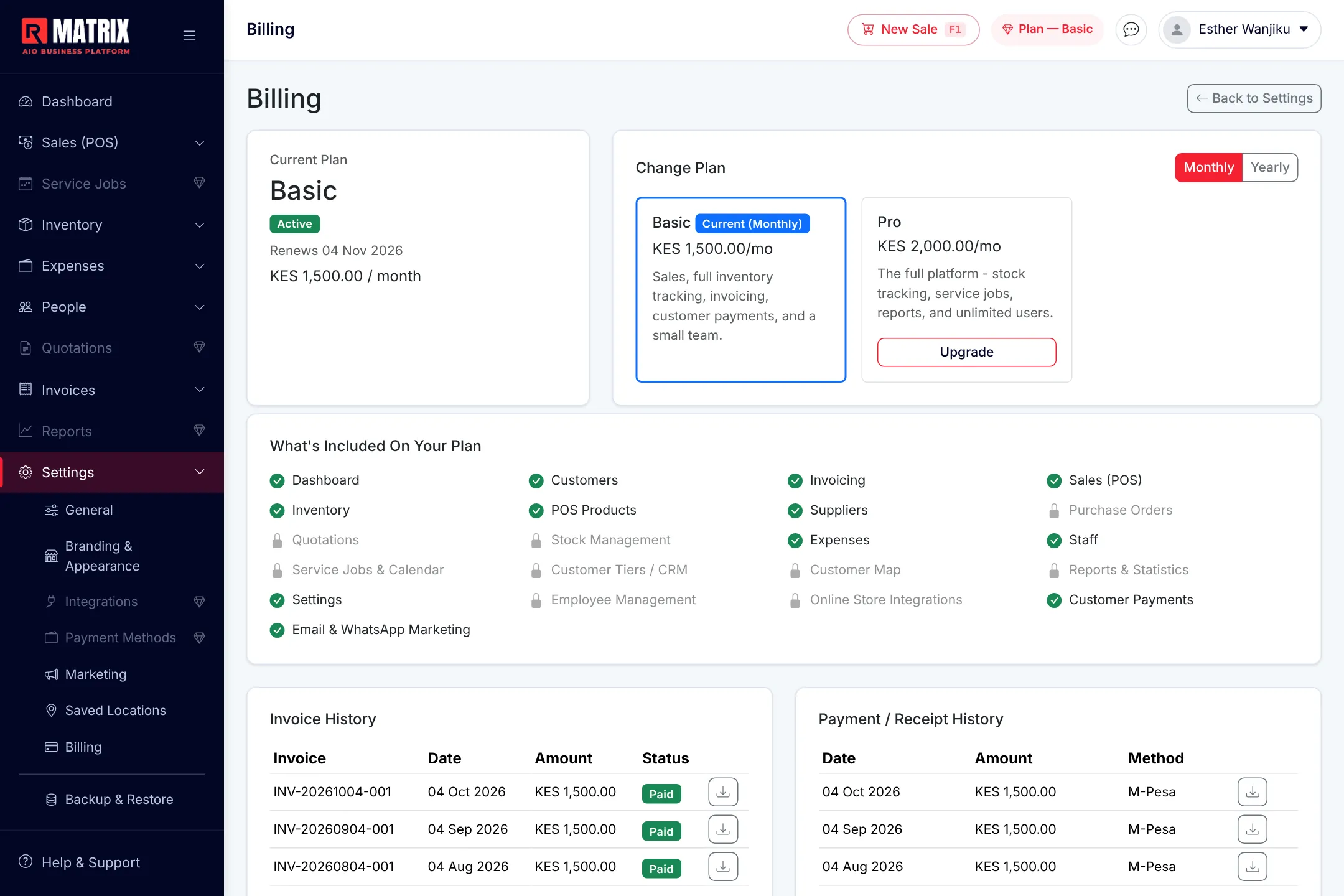This screenshot has width=1344, height=896.
Task: Switch billing cycle to Monthly
Action: 1208,167
